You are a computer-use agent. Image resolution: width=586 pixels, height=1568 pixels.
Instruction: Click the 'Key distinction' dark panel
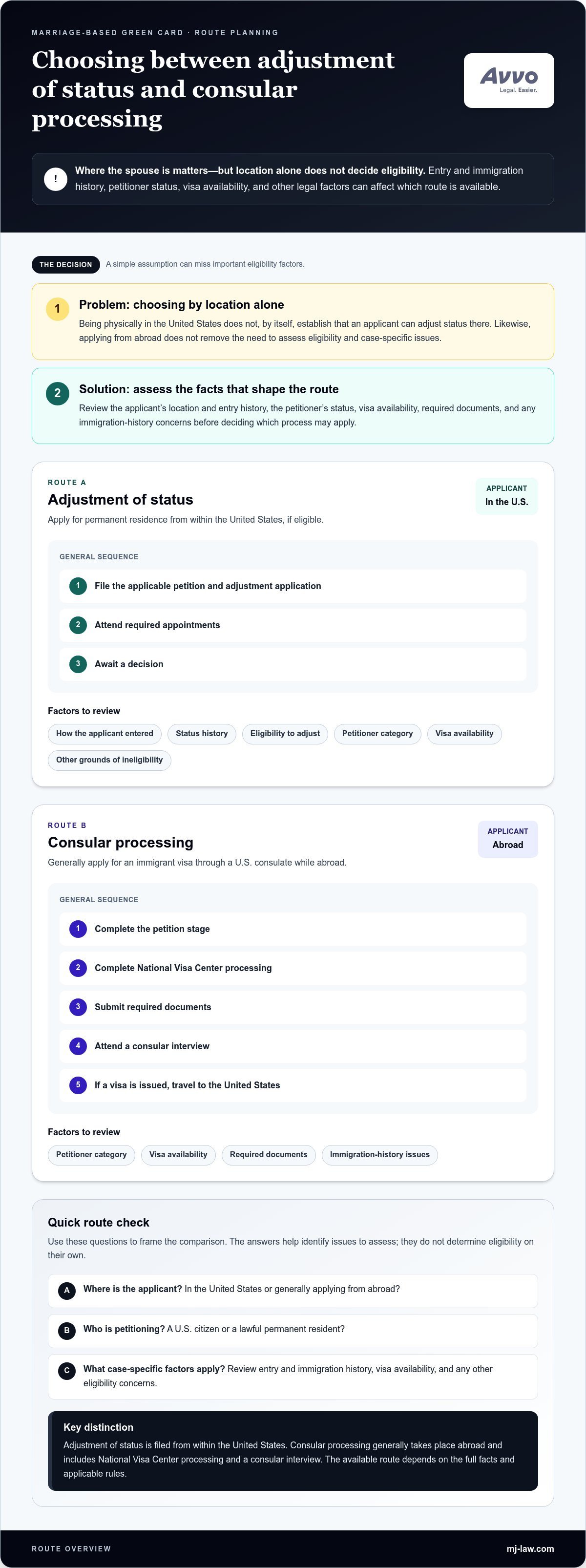coord(293,1451)
